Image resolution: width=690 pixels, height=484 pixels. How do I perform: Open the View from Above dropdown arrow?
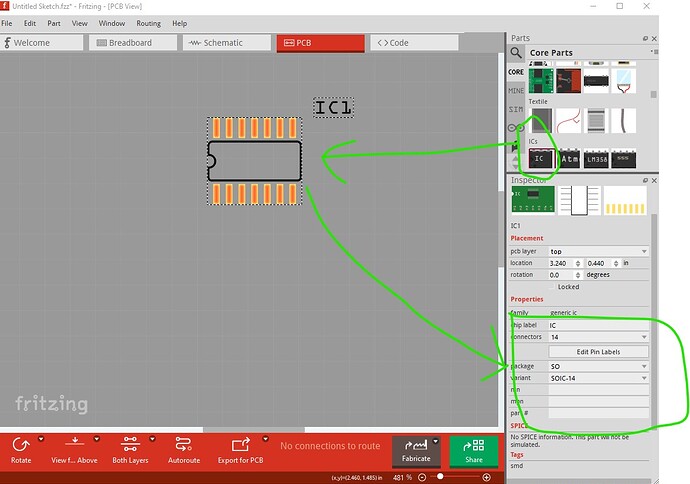point(97,439)
